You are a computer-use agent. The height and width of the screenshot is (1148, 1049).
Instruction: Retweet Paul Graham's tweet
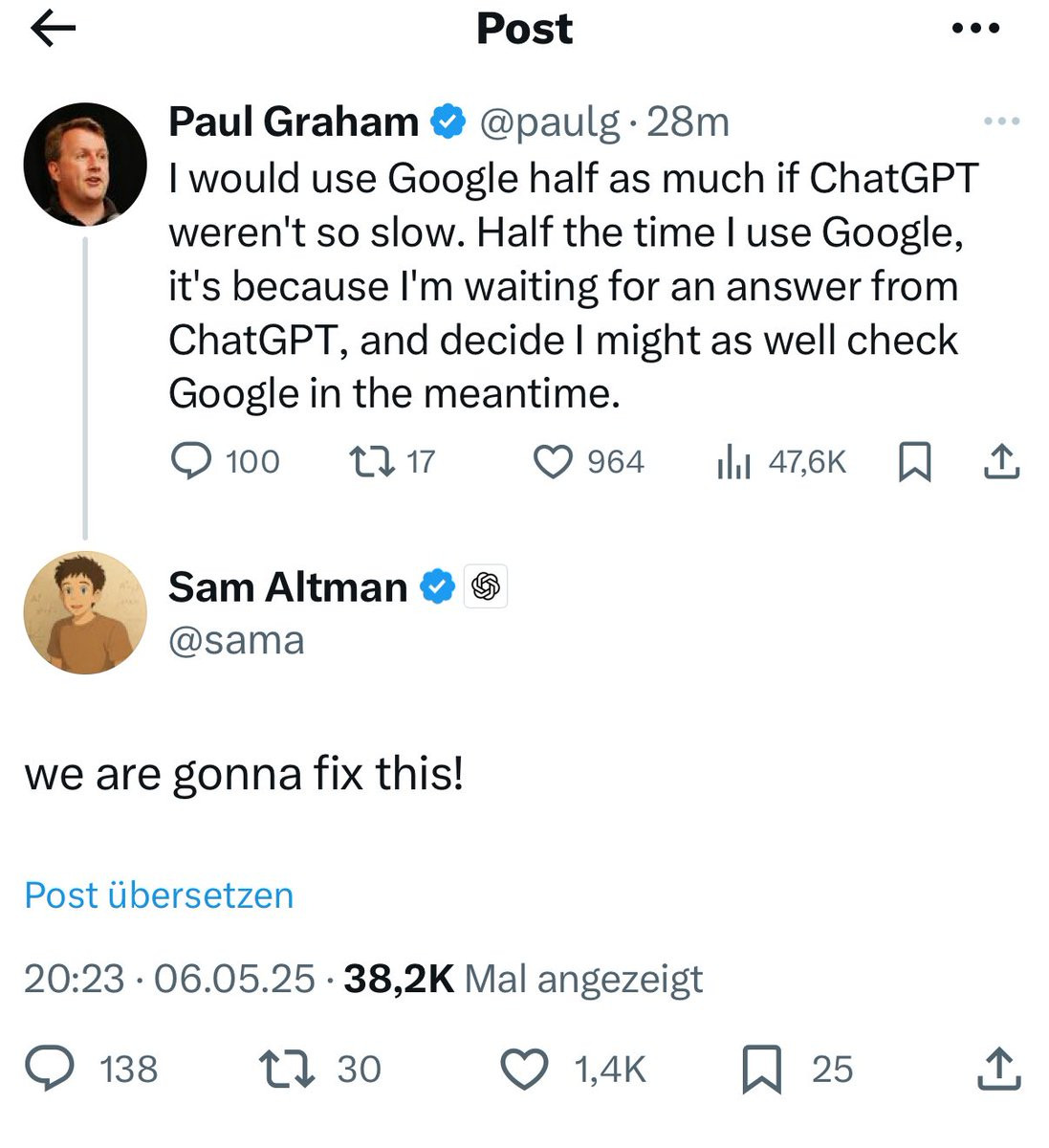[x=371, y=462]
